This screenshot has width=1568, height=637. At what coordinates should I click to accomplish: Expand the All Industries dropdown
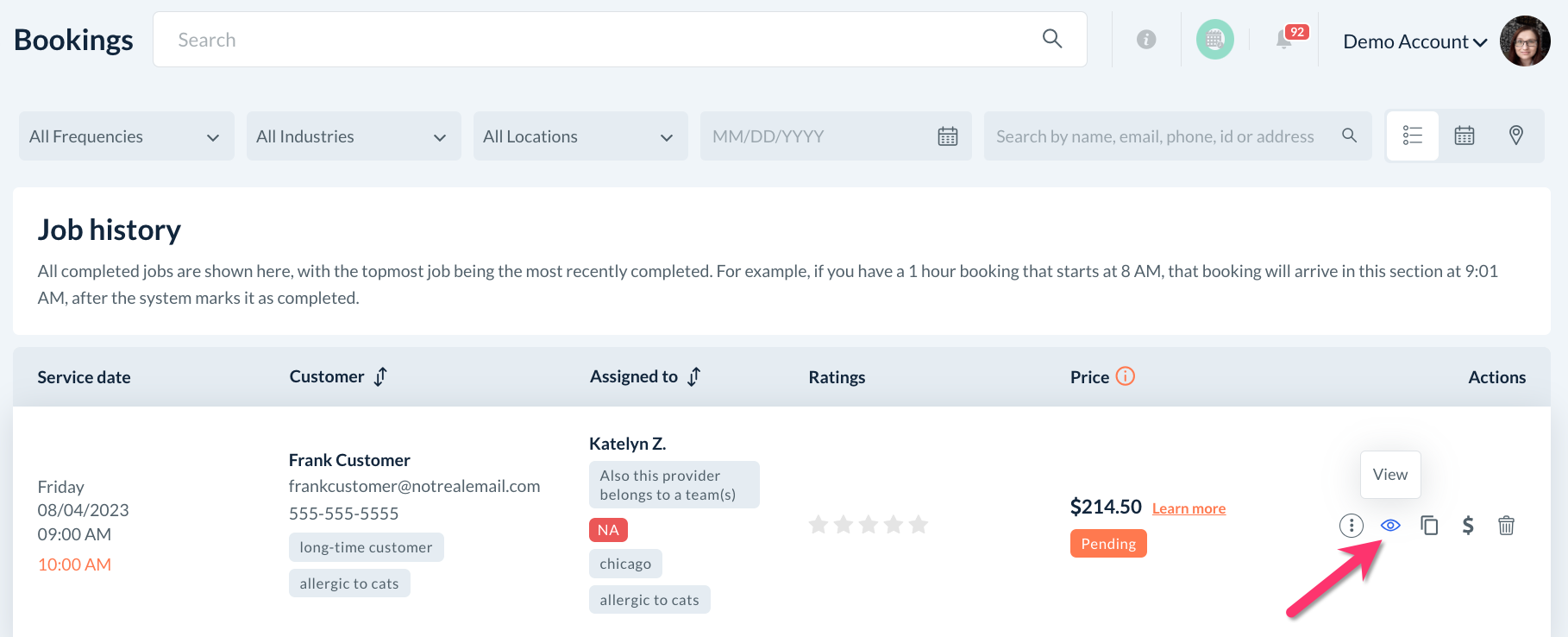click(x=353, y=136)
